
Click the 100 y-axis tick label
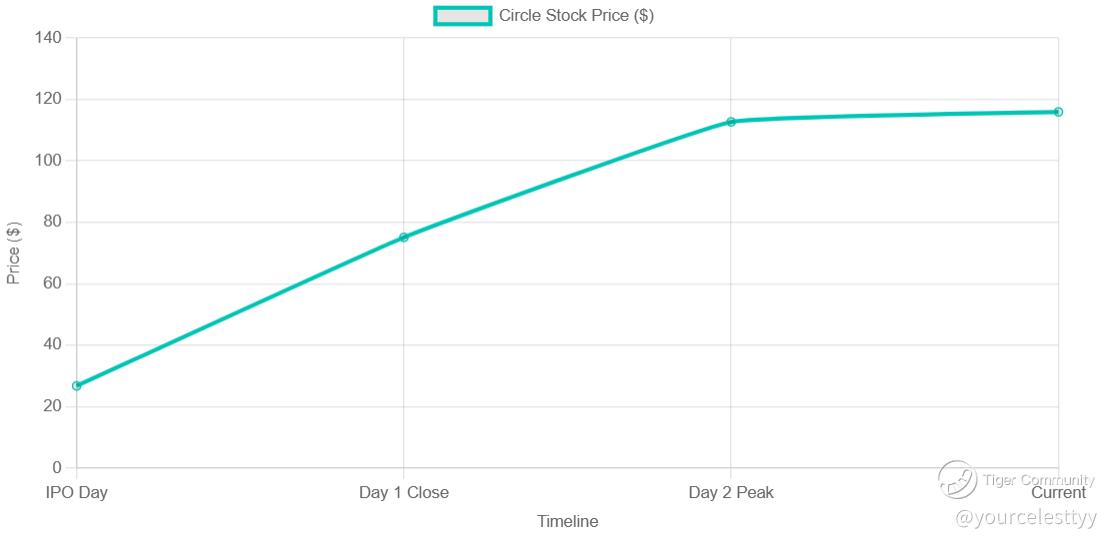point(48,161)
